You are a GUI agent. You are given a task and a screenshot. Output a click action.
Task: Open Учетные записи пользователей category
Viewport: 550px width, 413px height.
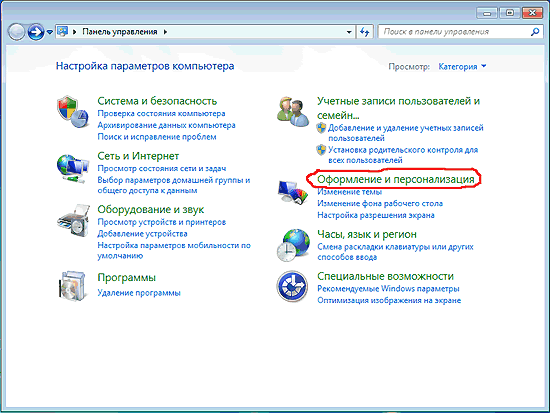(x=398, y=108)
